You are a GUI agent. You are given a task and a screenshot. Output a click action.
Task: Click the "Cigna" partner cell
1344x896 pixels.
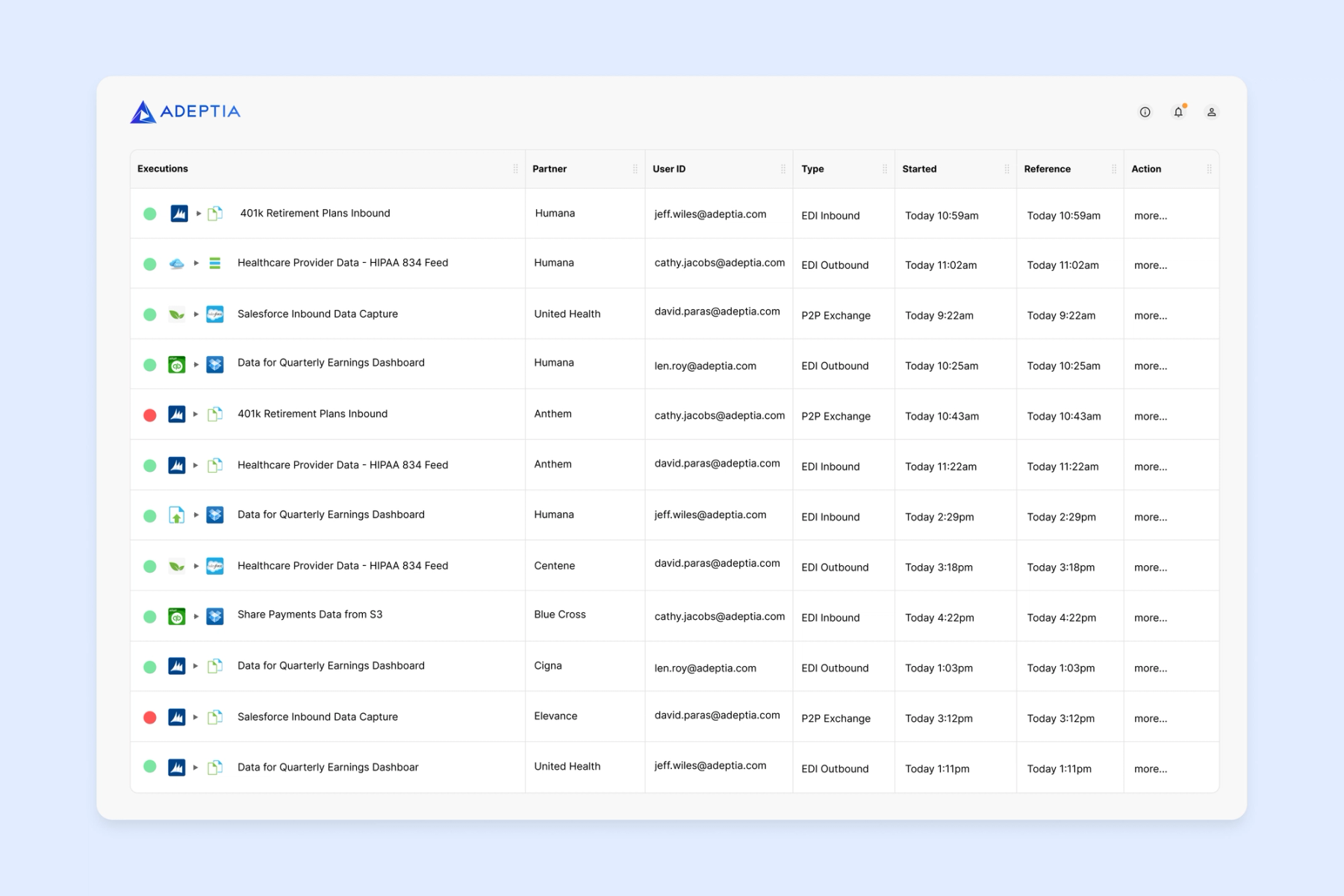tap(548, 666)
